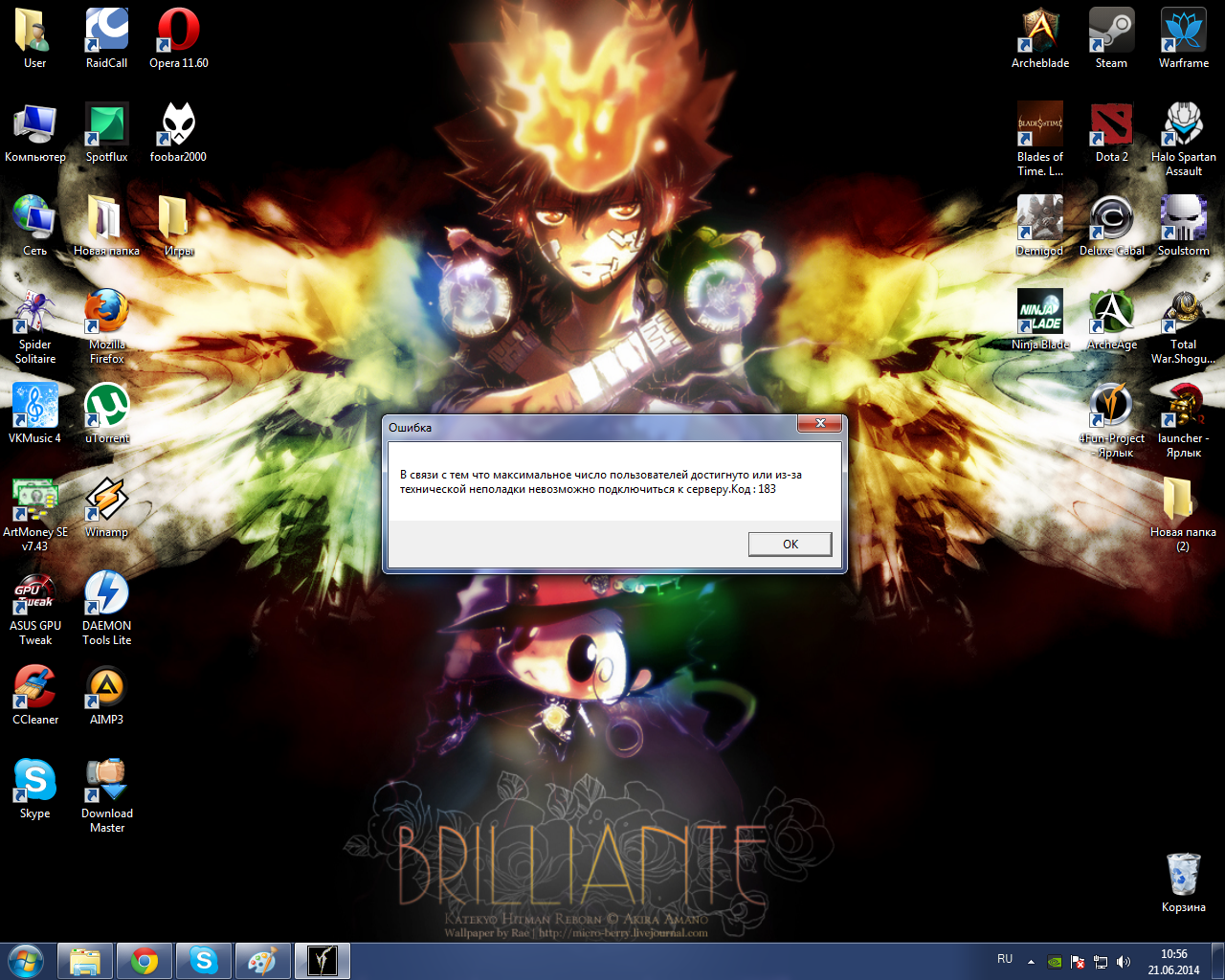Launch RaidCall from desktop
1225x980 pixels.
pos(106,39)
